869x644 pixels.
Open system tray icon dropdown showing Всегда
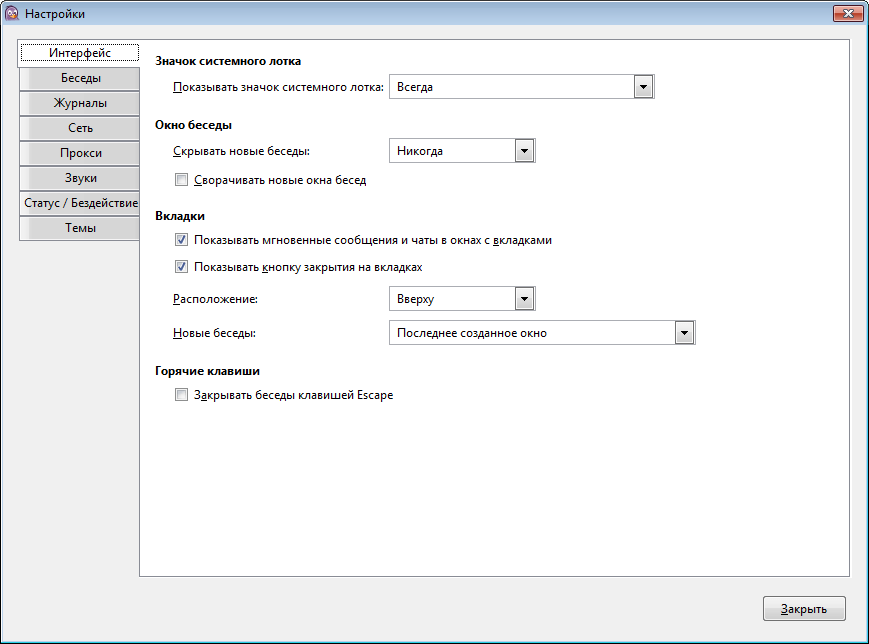(522, 87)
